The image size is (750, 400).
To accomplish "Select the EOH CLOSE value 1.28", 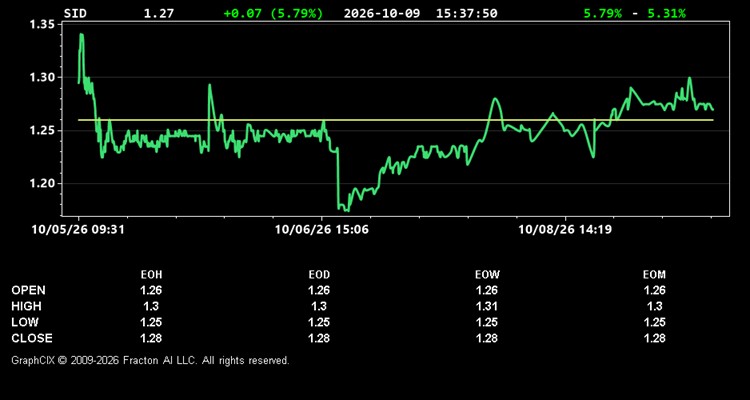I will pos(151,338).
